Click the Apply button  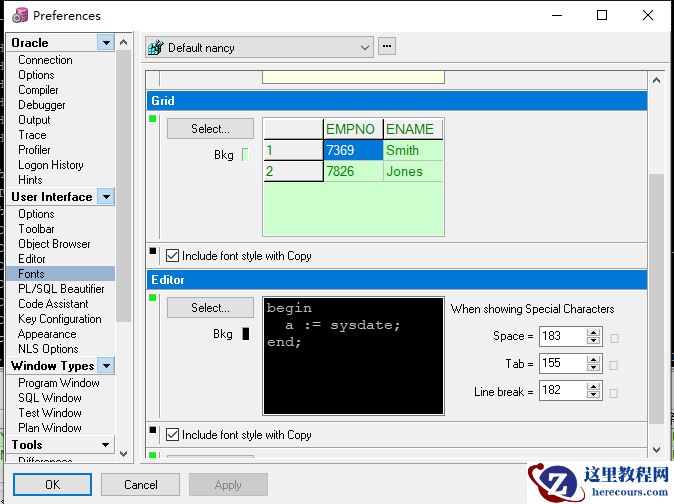click(x=228, y=485)
